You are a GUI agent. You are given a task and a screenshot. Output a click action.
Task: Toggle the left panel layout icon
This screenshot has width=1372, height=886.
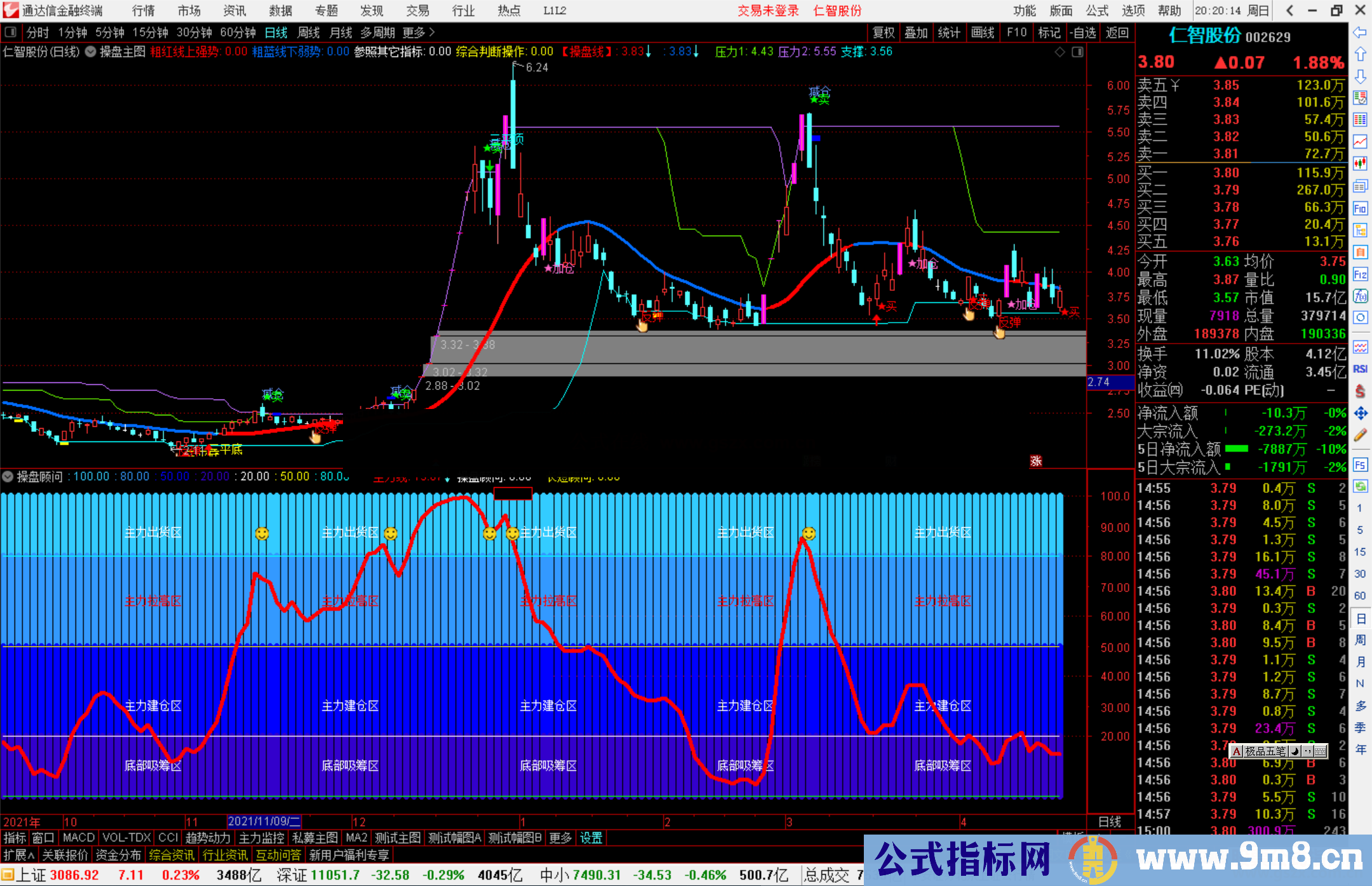tap(10, 32)
